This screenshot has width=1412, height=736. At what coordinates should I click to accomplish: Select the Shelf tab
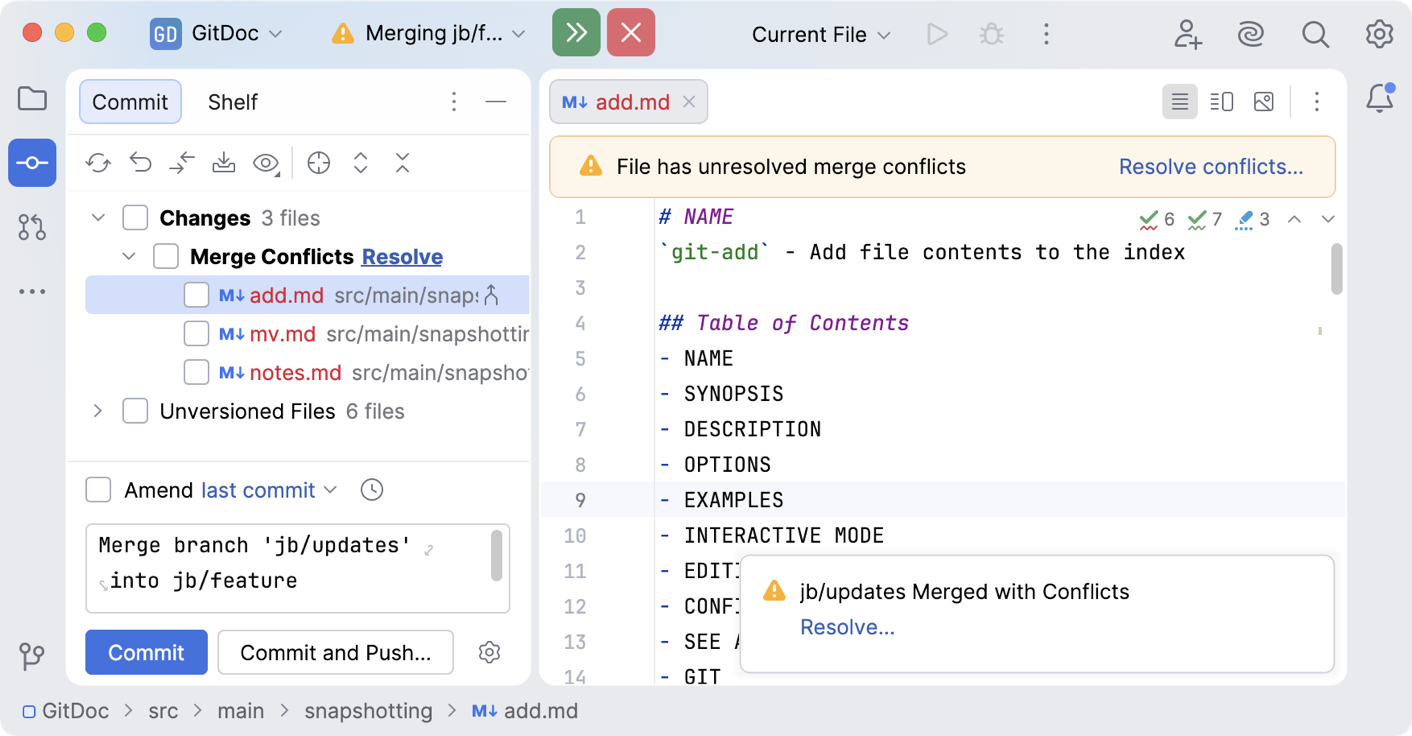pos(233,102)
